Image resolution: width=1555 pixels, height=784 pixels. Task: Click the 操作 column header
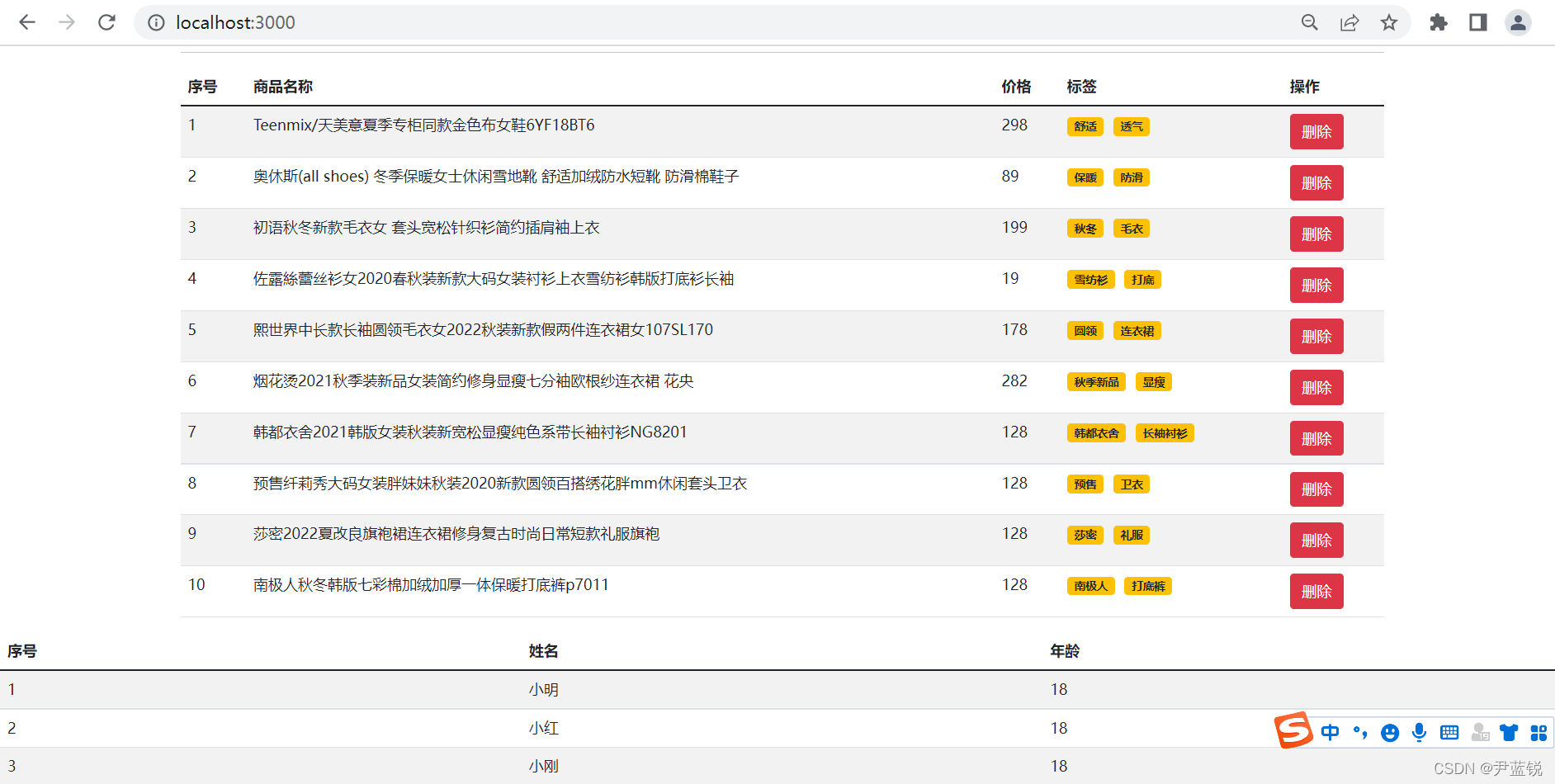[x=1305, y=87]
